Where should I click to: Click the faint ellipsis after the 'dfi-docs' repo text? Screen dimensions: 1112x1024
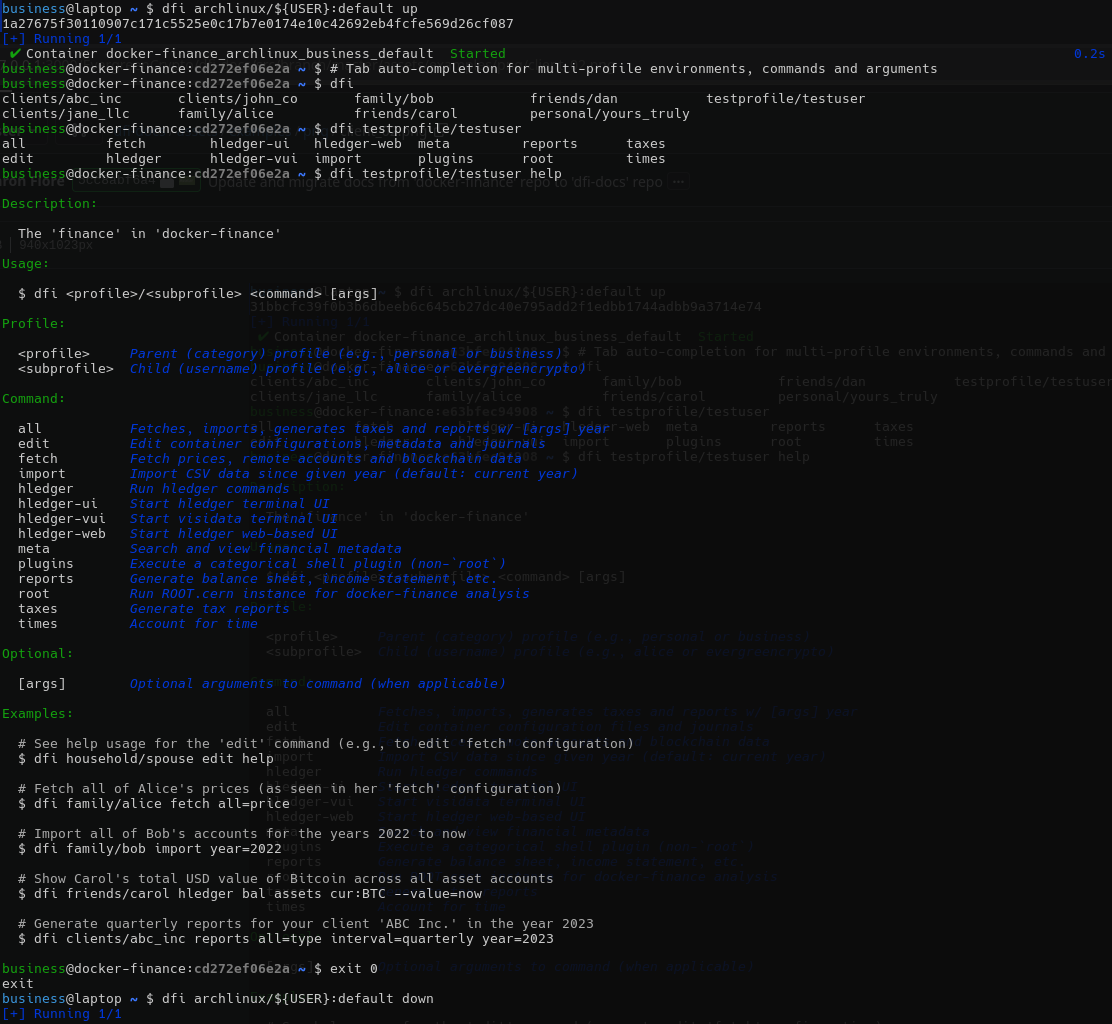click(679, 183)
